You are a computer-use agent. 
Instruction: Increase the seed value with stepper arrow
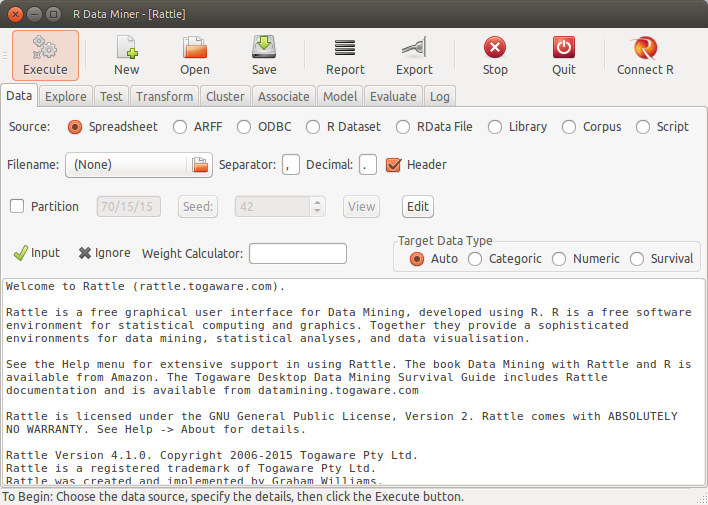[318, 202]
